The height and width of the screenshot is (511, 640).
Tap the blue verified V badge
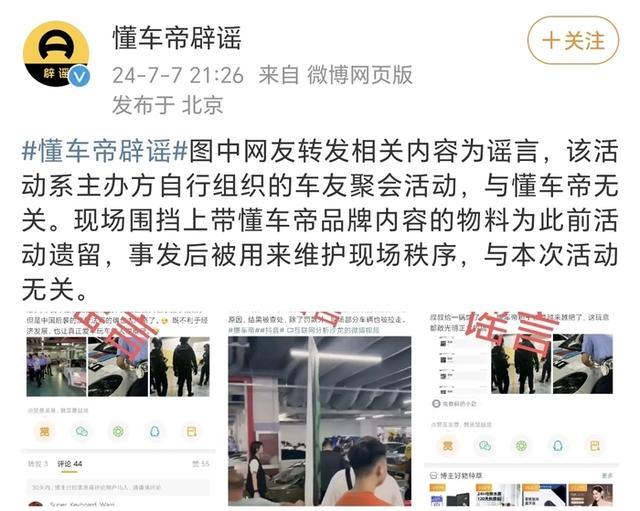(79, 76)
